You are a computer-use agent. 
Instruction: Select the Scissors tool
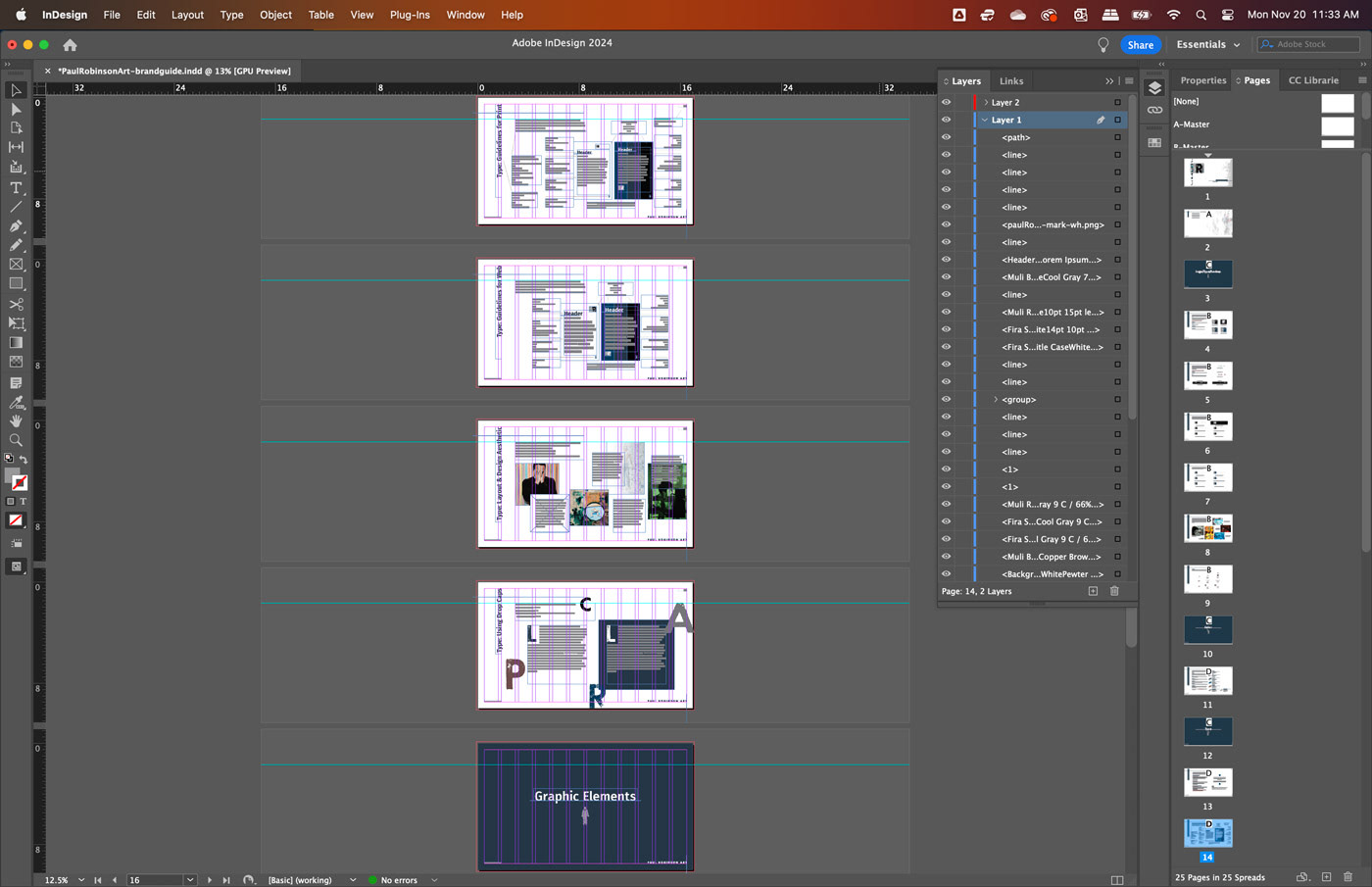point(16,304)
